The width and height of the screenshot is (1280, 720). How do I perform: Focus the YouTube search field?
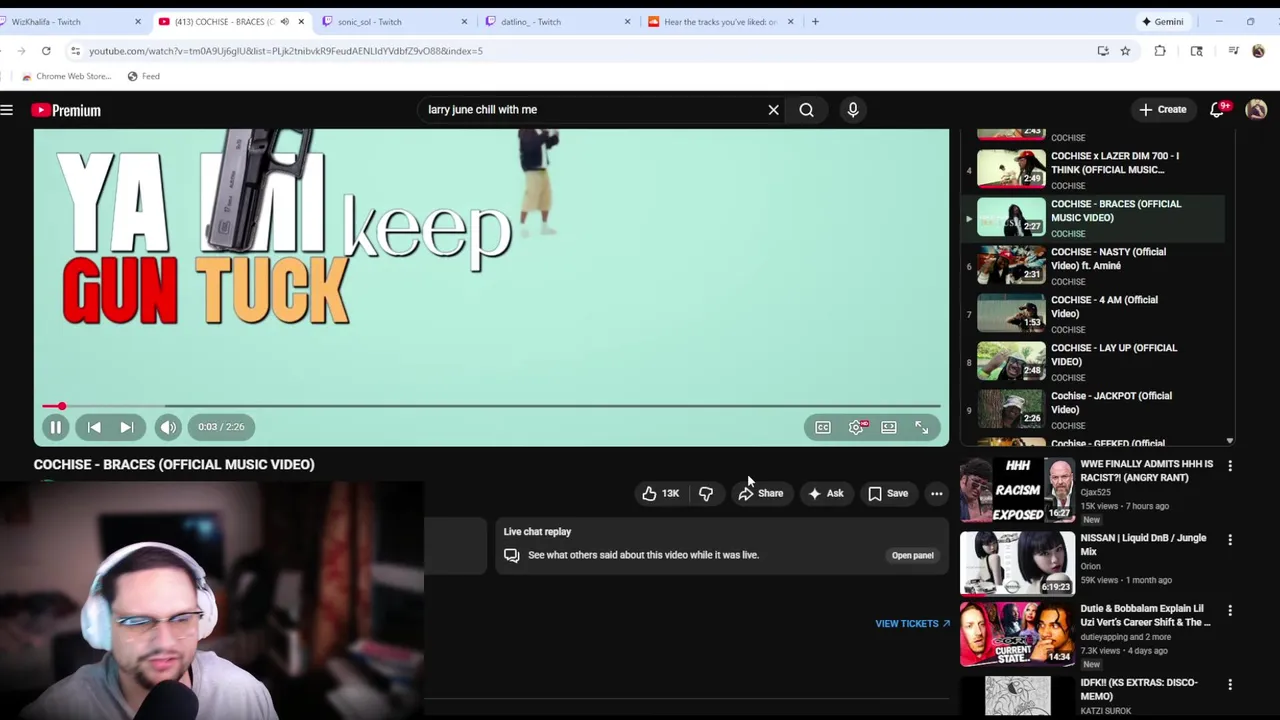(590, 110)
